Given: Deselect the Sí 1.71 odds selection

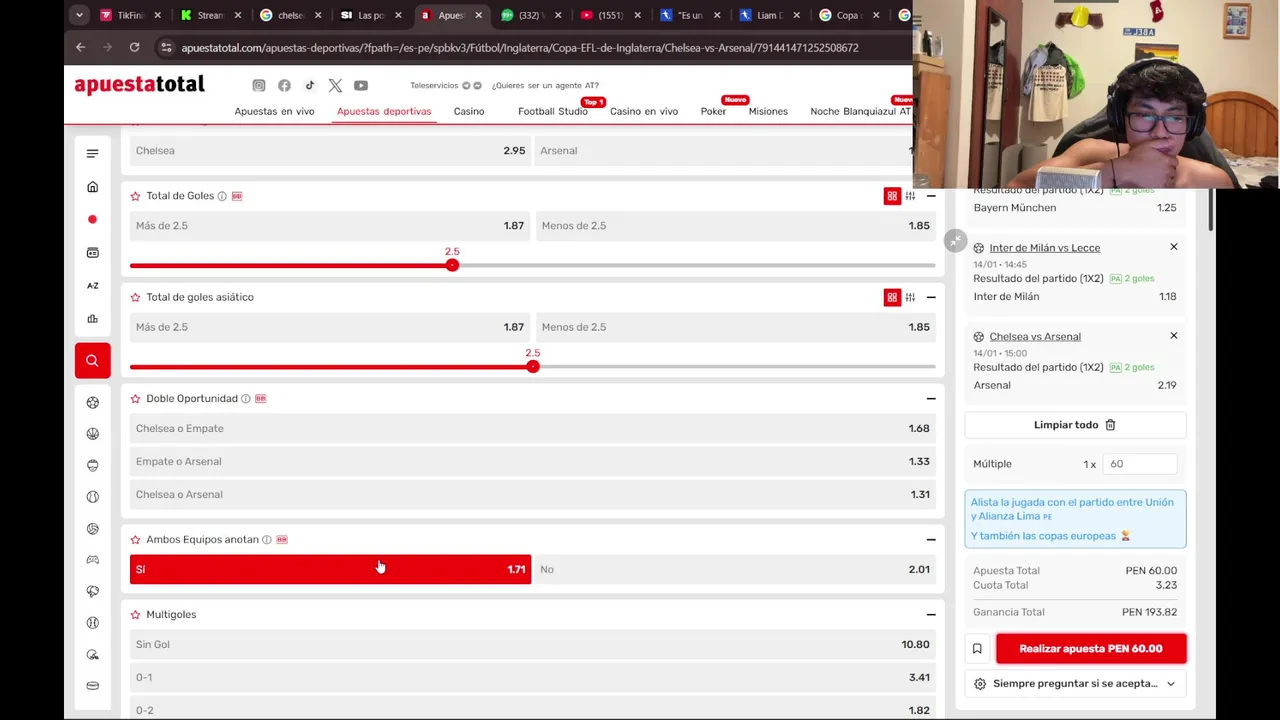Looking at the screenshot, I should pos(330,569).
